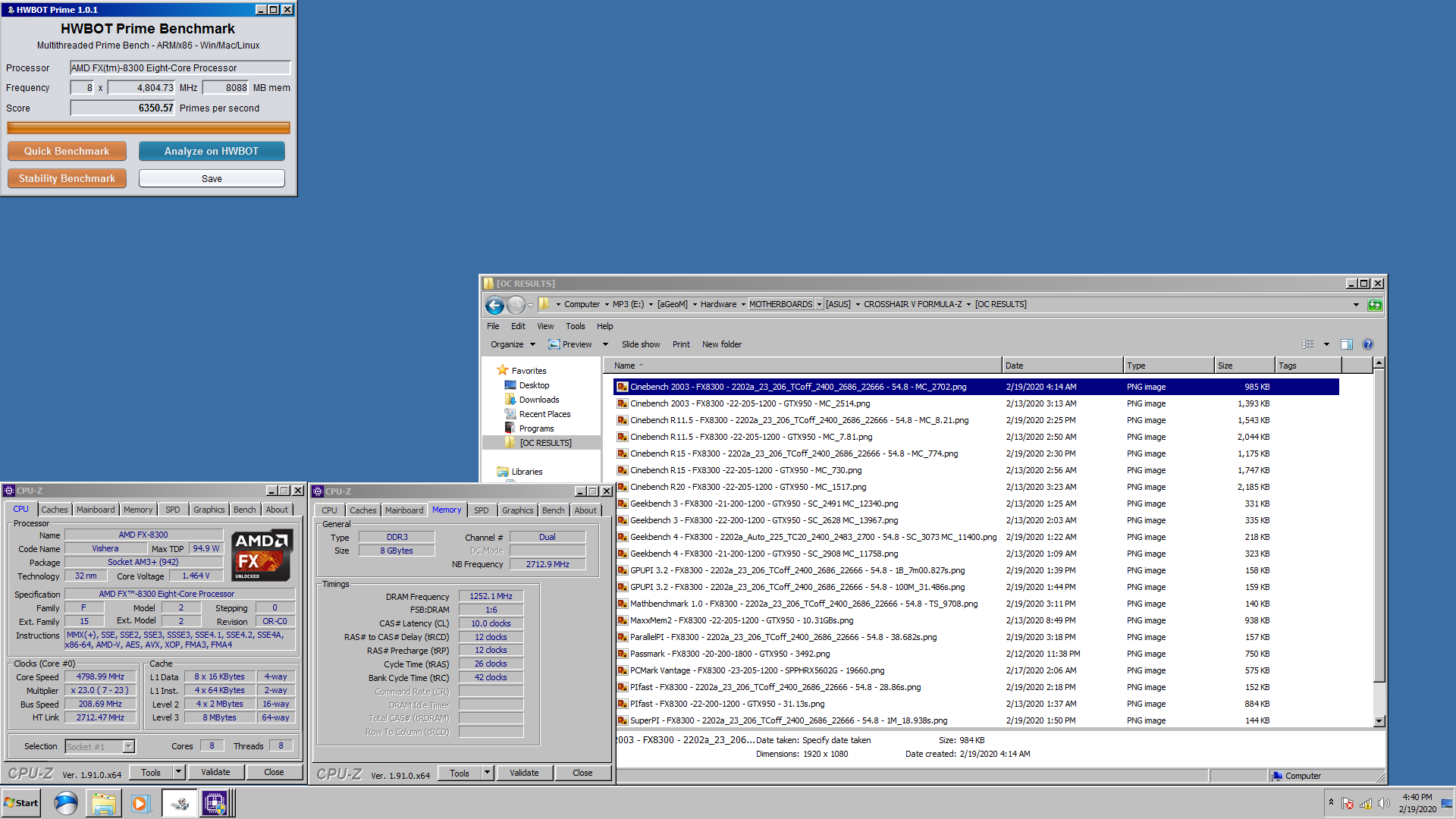The height and width of the screenshot is (819, 1456).
Task: Open Windows Media Player from the taskbar
Action: coord(140,803)
